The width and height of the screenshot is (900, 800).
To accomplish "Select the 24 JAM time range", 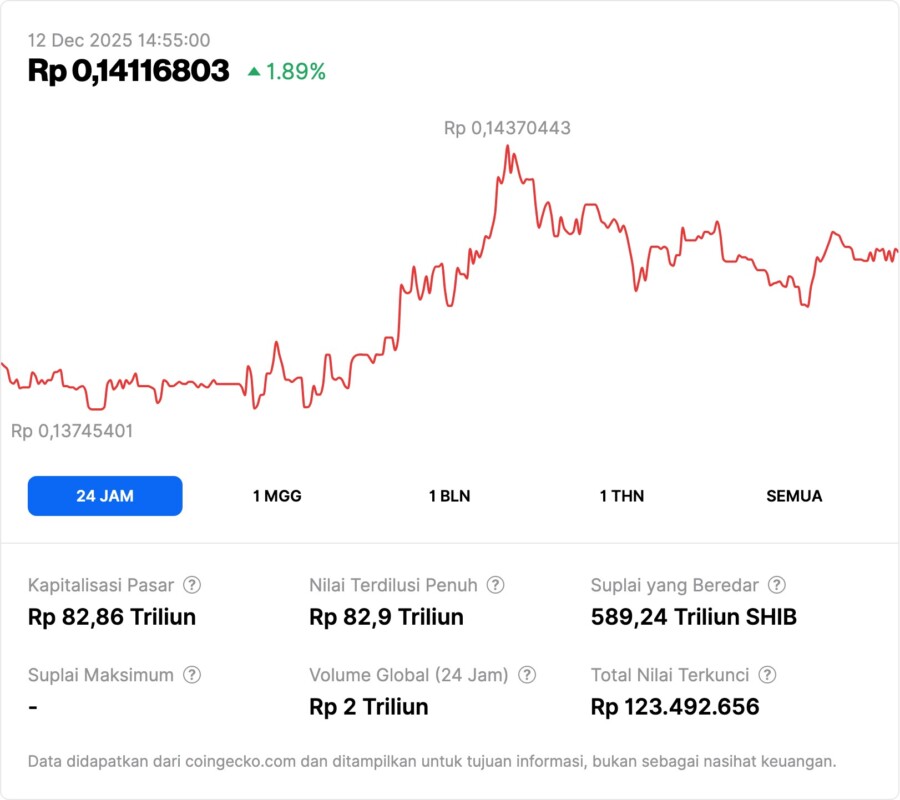I will [x=105, y=496].
